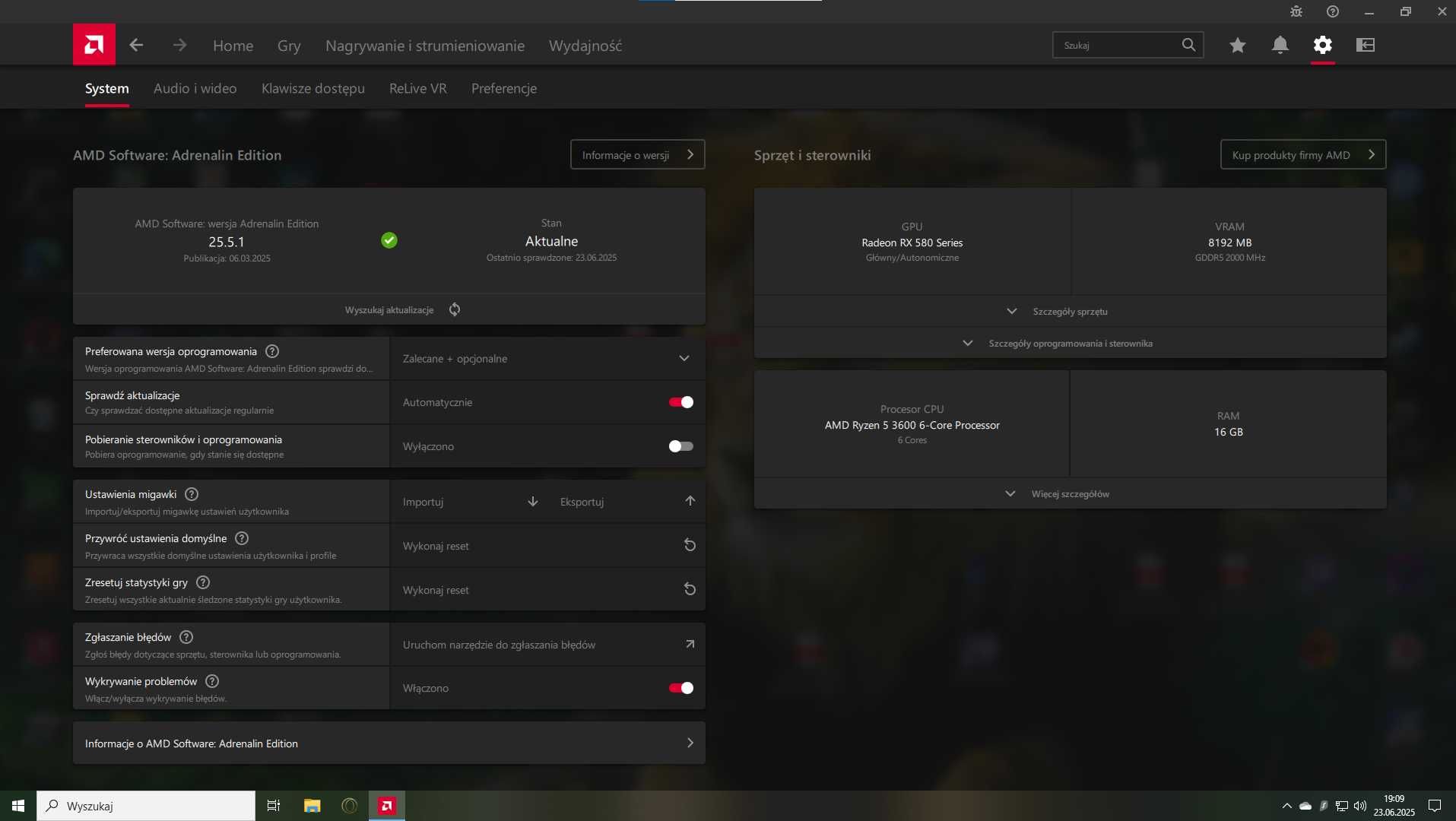Click the refresh icon beside Wyszukaj aktualizacje
This screenshot has height=821, width=1456.
(x=454, y=309)
